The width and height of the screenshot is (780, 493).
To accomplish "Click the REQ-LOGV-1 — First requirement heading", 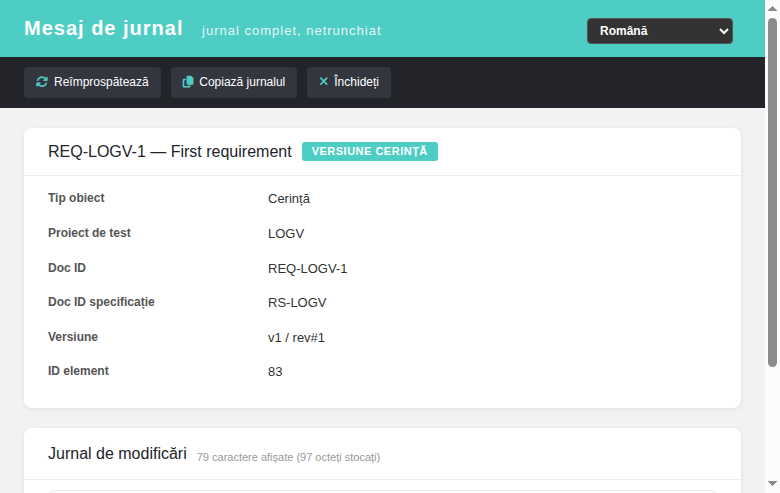I will 170,151.
